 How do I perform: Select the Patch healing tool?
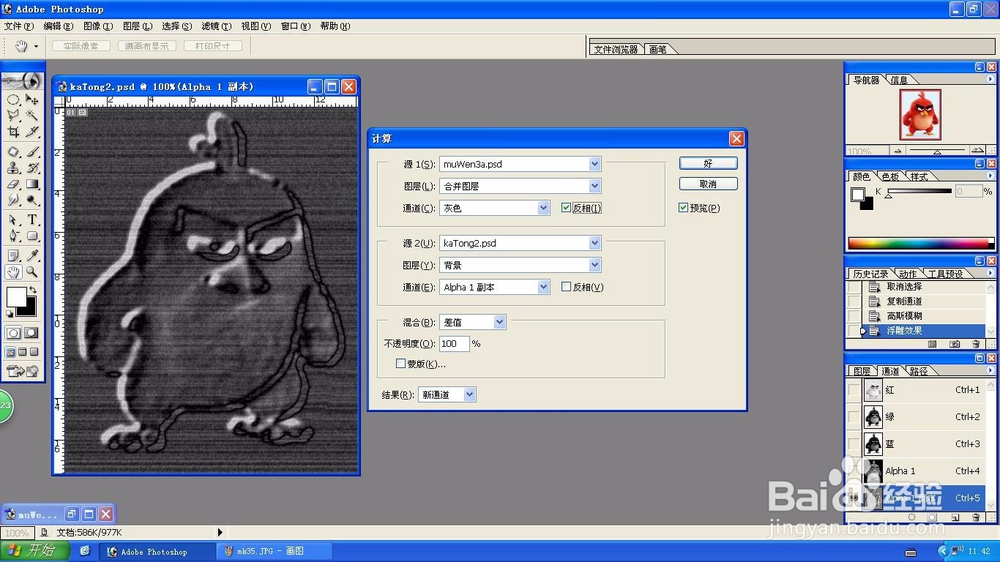13,152
